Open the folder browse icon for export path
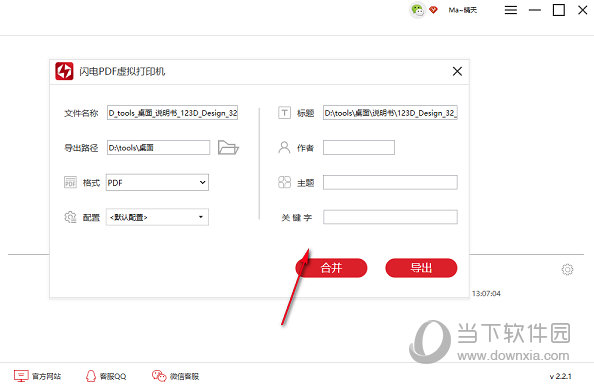The image size is (594, 385). click(228, 147)
